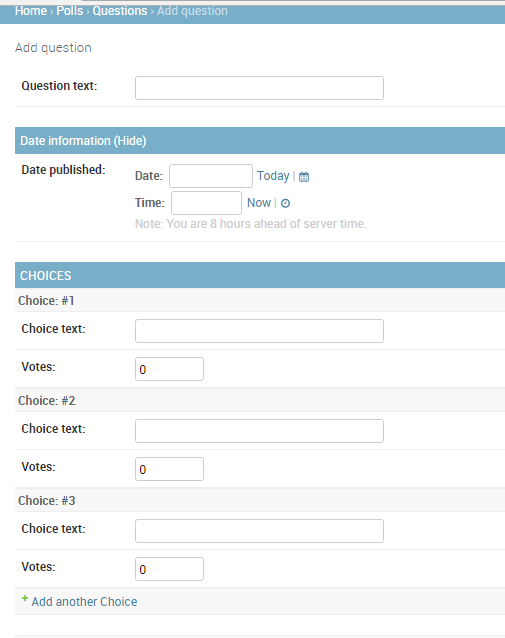The height and width of the screenshot is (638, 505).
Task: Open the clock time picker icon
Action: pyautogui.click(x=285, y=203)
